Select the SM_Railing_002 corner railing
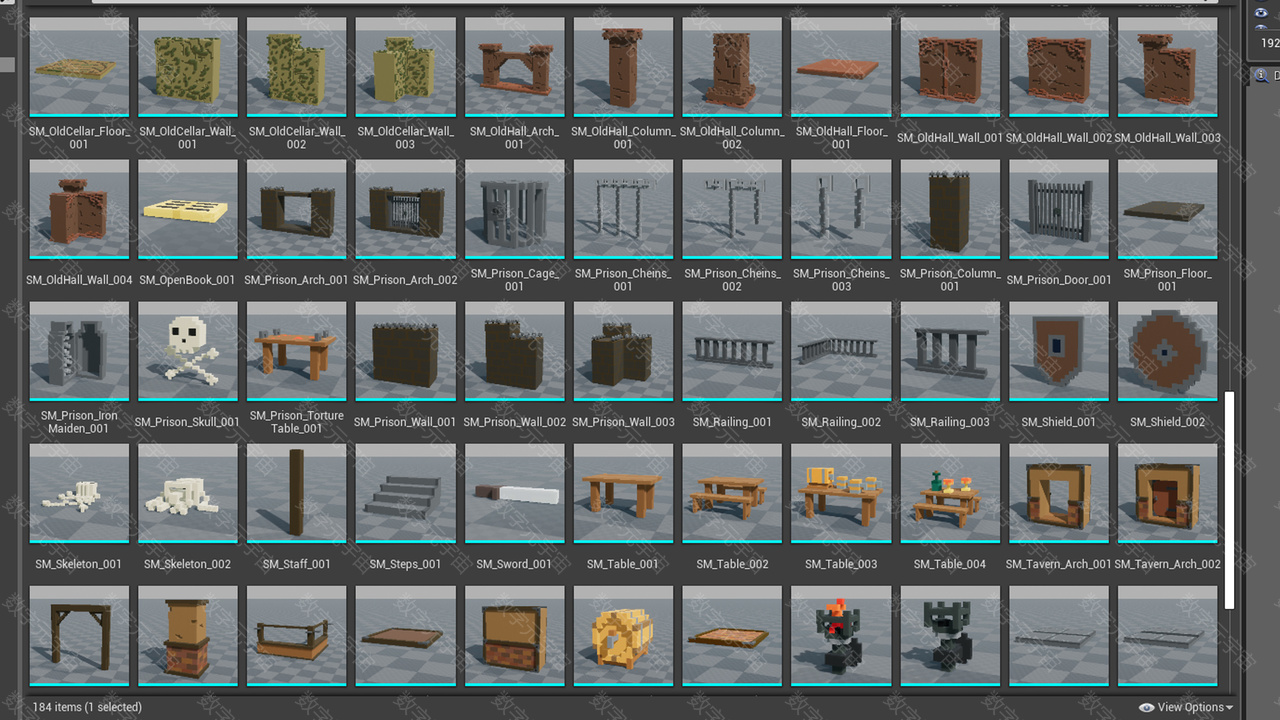The image size is (1280, 720). [x=841, y=351]
